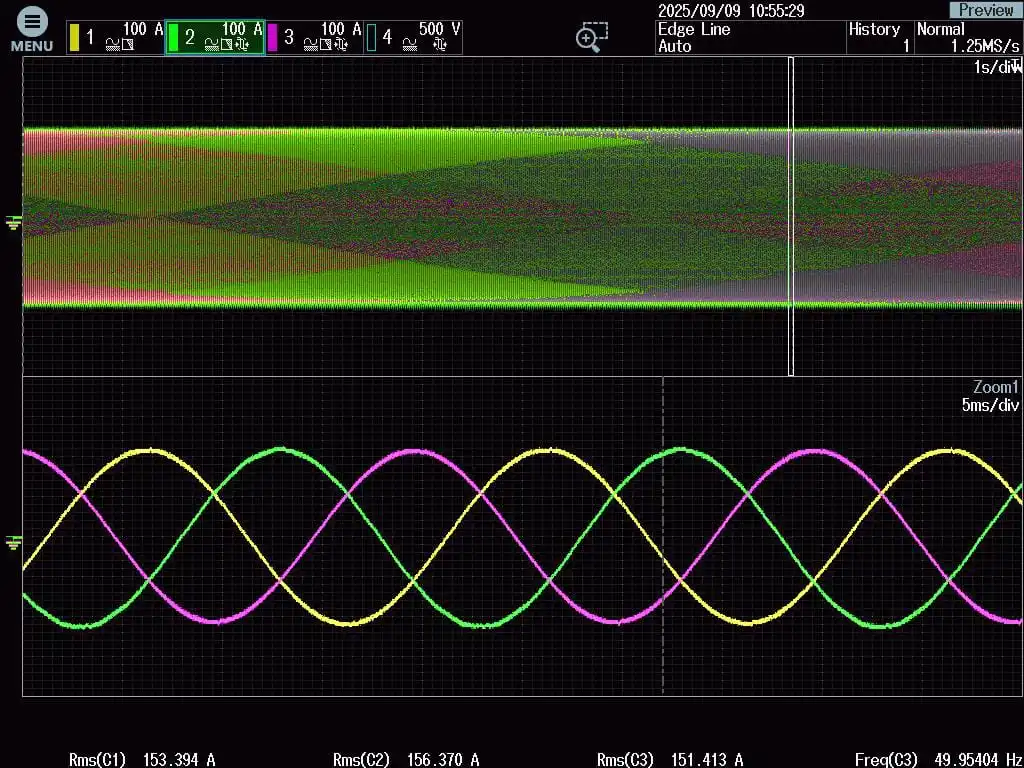Select channel 2 100 A box

[x=215, y=37]
